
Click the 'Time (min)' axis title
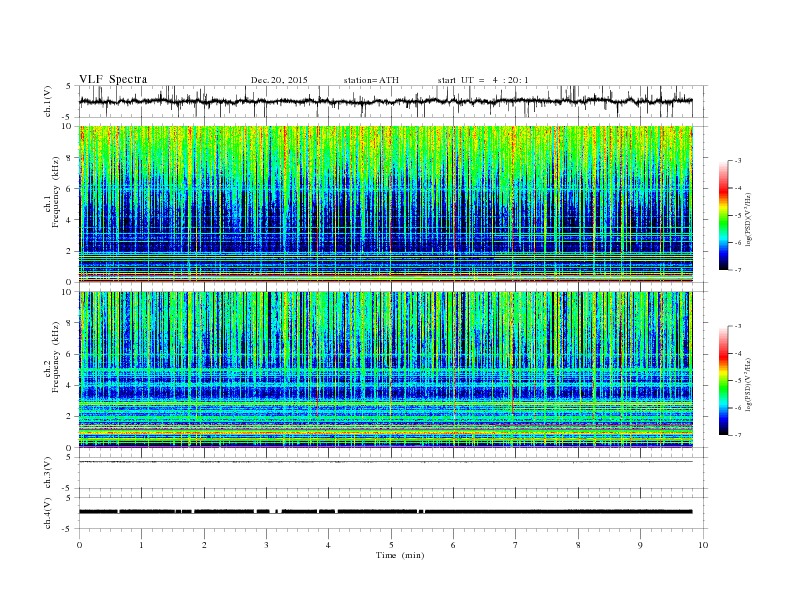tap(400, 555)
